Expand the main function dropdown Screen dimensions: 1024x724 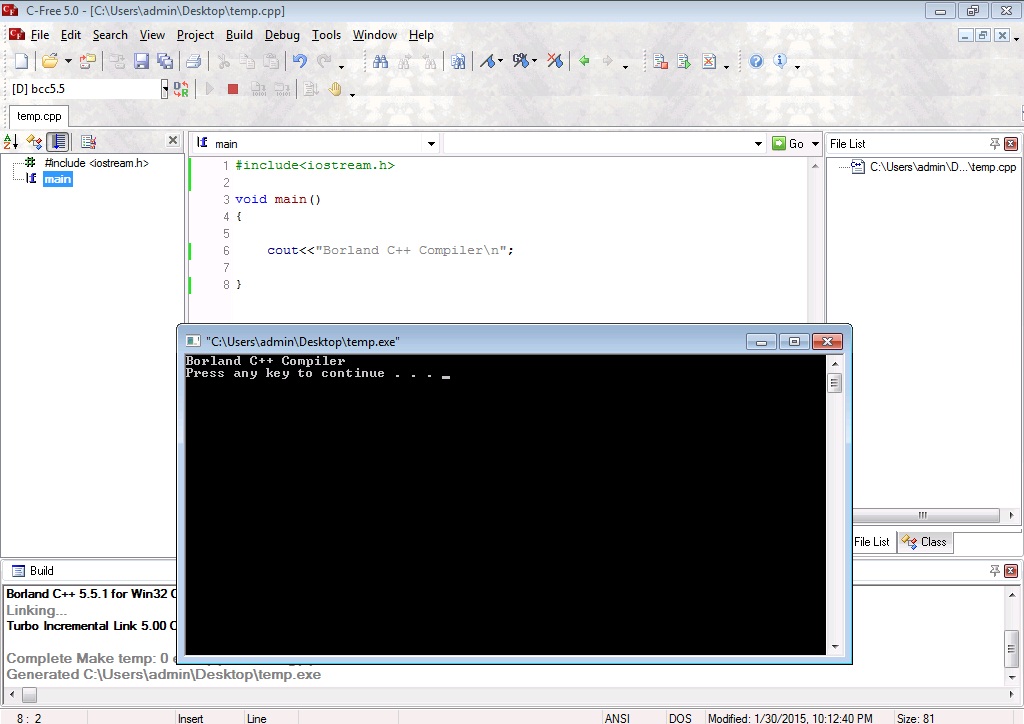[431, 144]
